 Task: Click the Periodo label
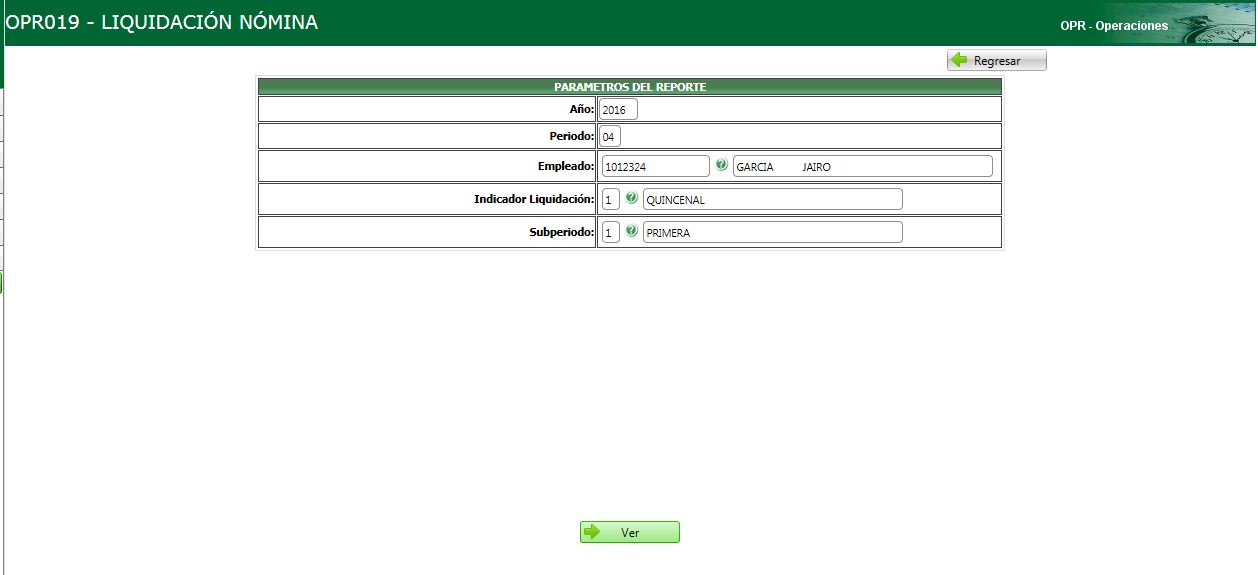tap(572, 135)
